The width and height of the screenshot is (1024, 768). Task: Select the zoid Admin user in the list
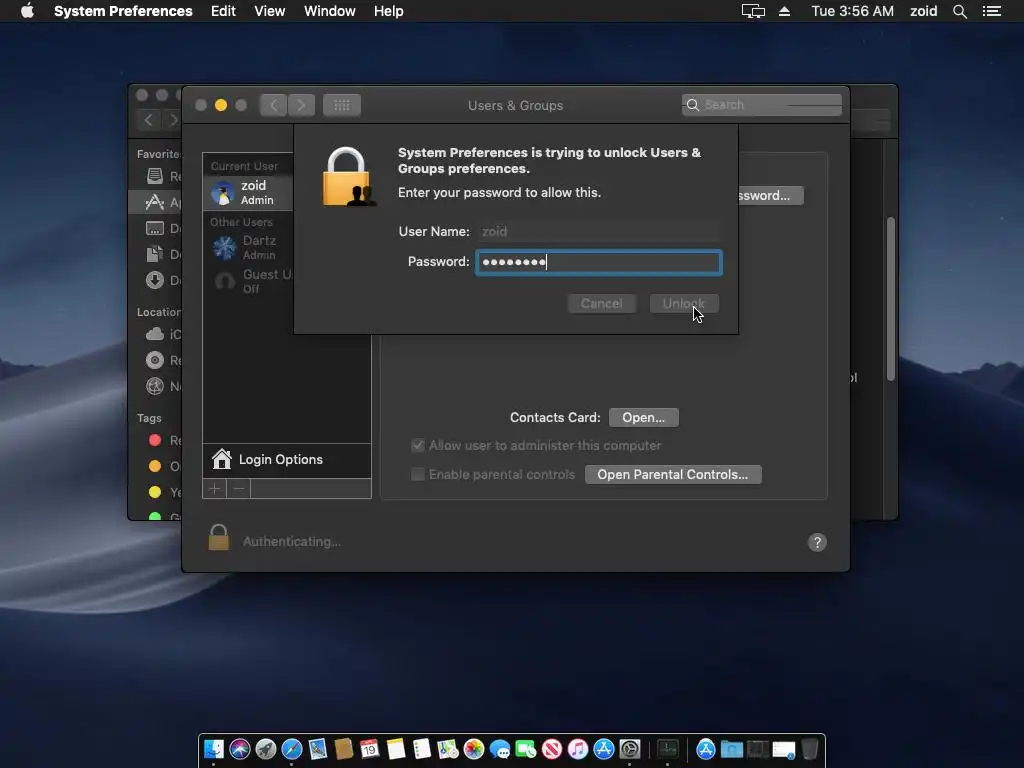[x=248, y=193]
